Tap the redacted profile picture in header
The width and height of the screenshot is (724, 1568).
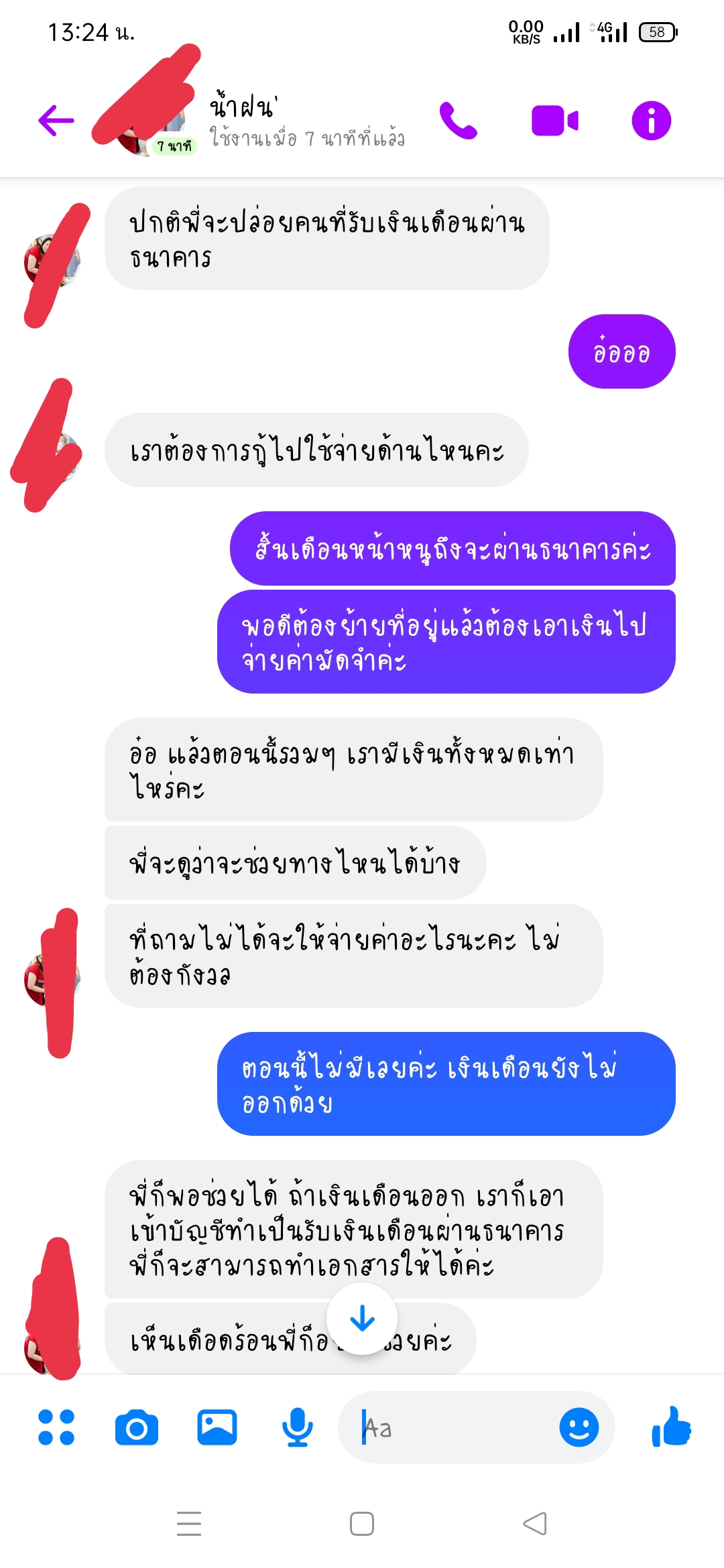tap(147, 117)
